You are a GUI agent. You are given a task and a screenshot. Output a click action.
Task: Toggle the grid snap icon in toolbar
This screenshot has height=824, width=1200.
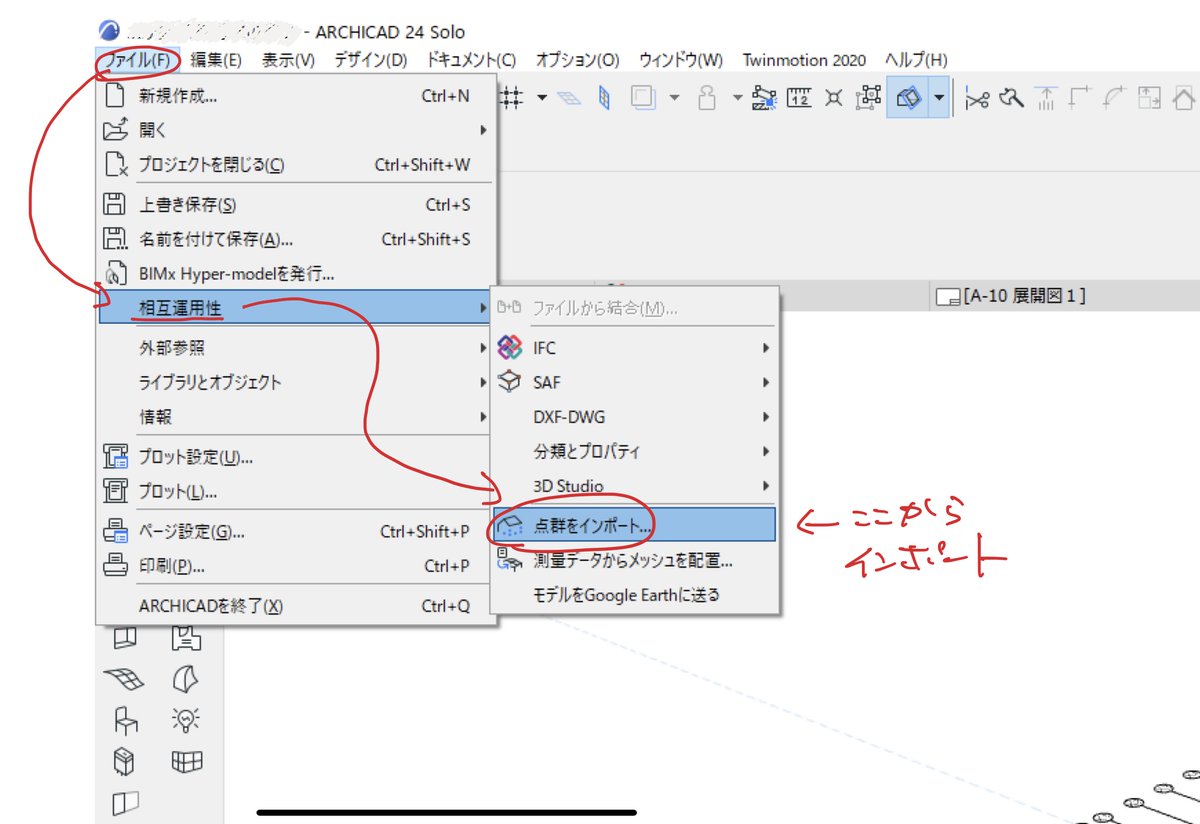(x=512, y=97)
